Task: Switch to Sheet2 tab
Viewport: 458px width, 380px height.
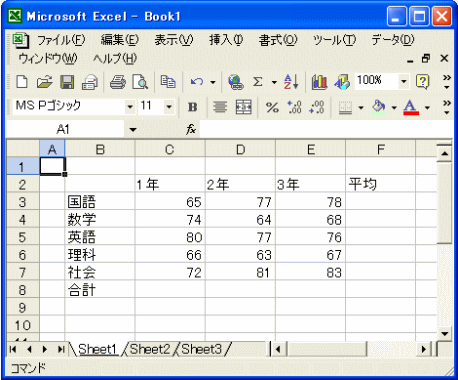Action: 150,349
